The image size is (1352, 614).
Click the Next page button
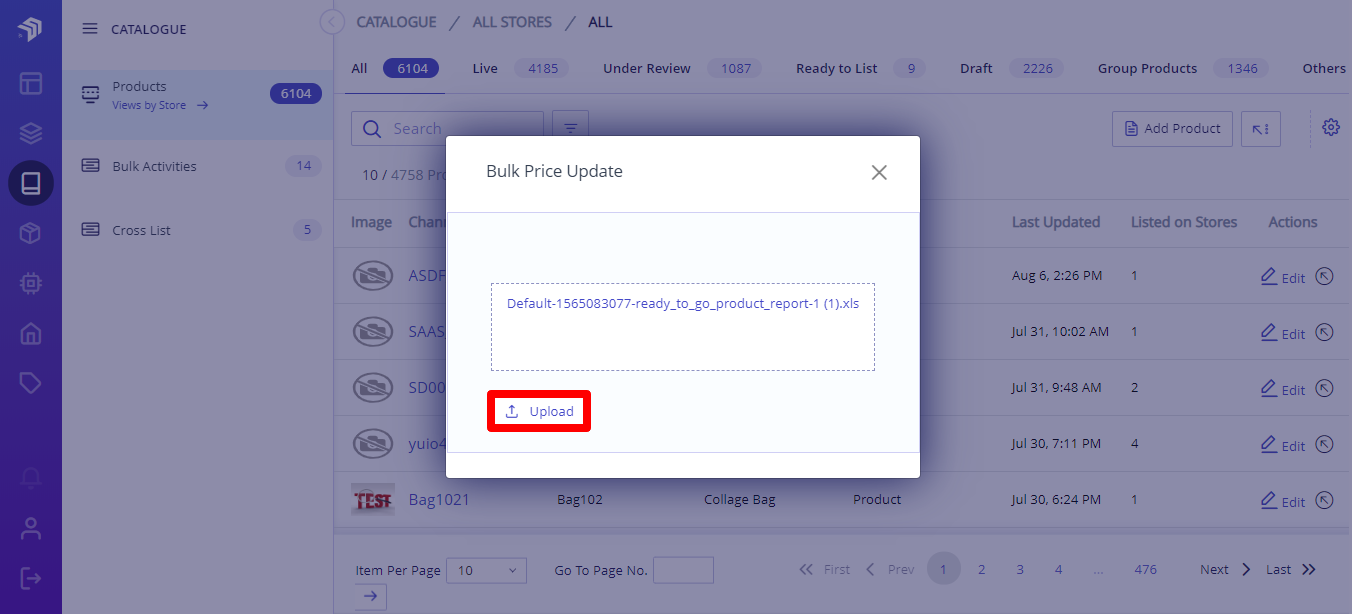coord(1226,570)
